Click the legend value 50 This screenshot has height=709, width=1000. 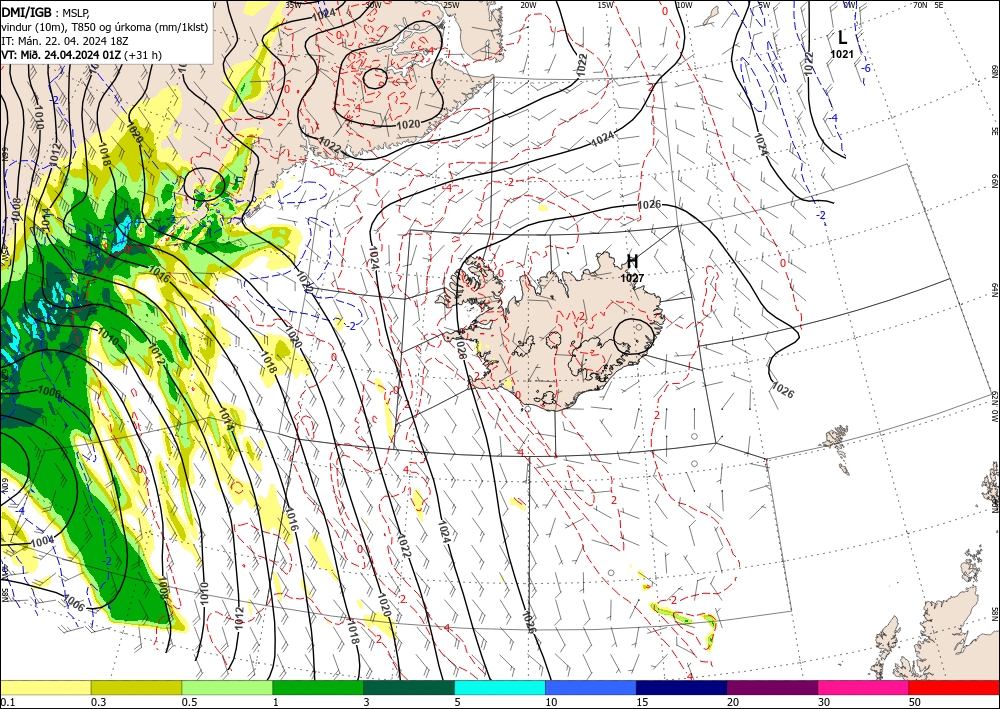(915, 702)
